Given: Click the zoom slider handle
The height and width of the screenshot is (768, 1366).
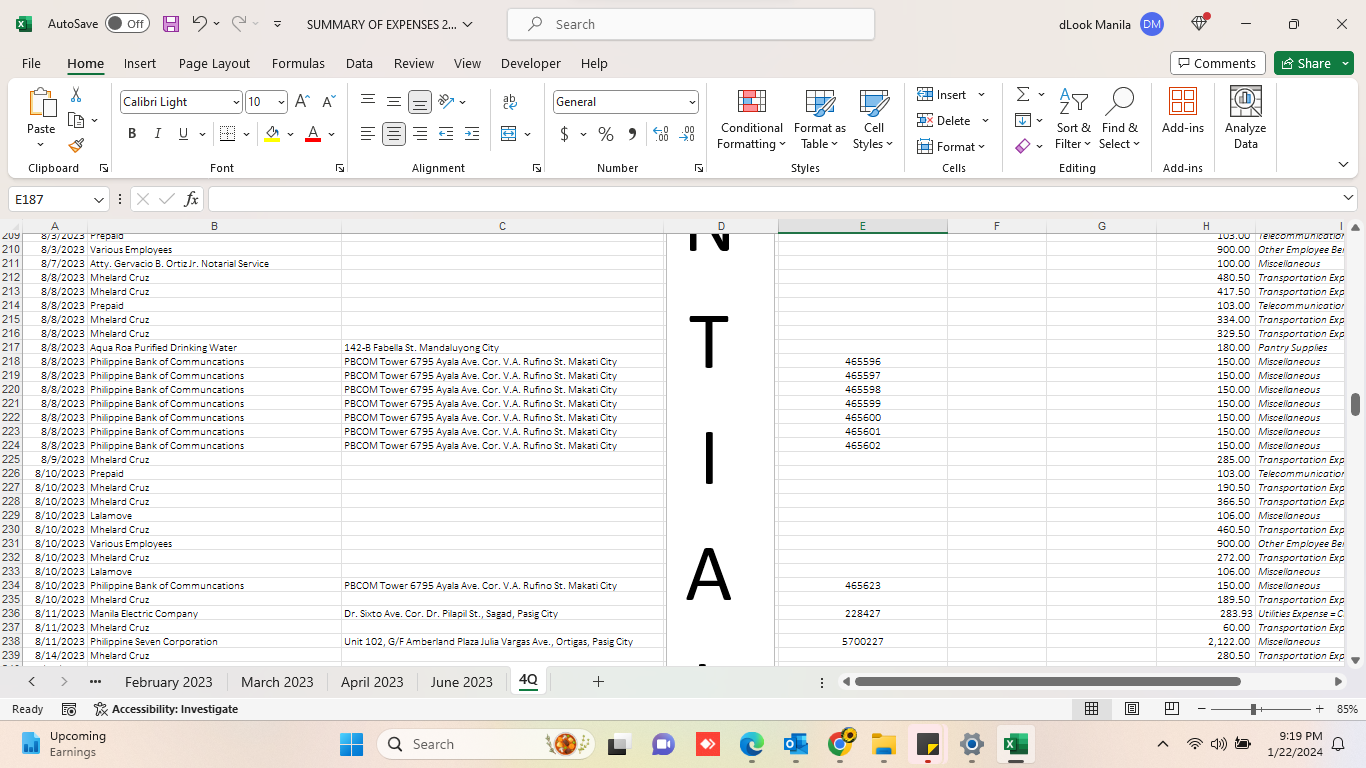Looking at the screenshot, I should 1253,709.
